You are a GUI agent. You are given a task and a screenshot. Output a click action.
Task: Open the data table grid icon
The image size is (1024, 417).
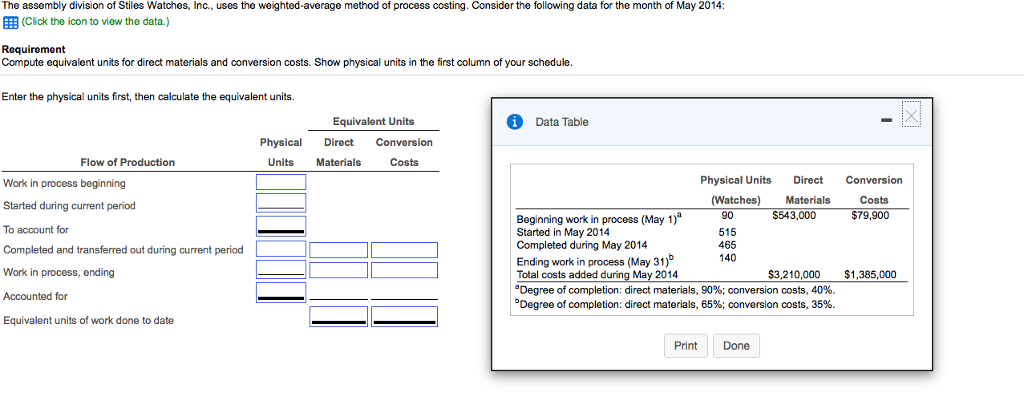click(x=10, y=22)
